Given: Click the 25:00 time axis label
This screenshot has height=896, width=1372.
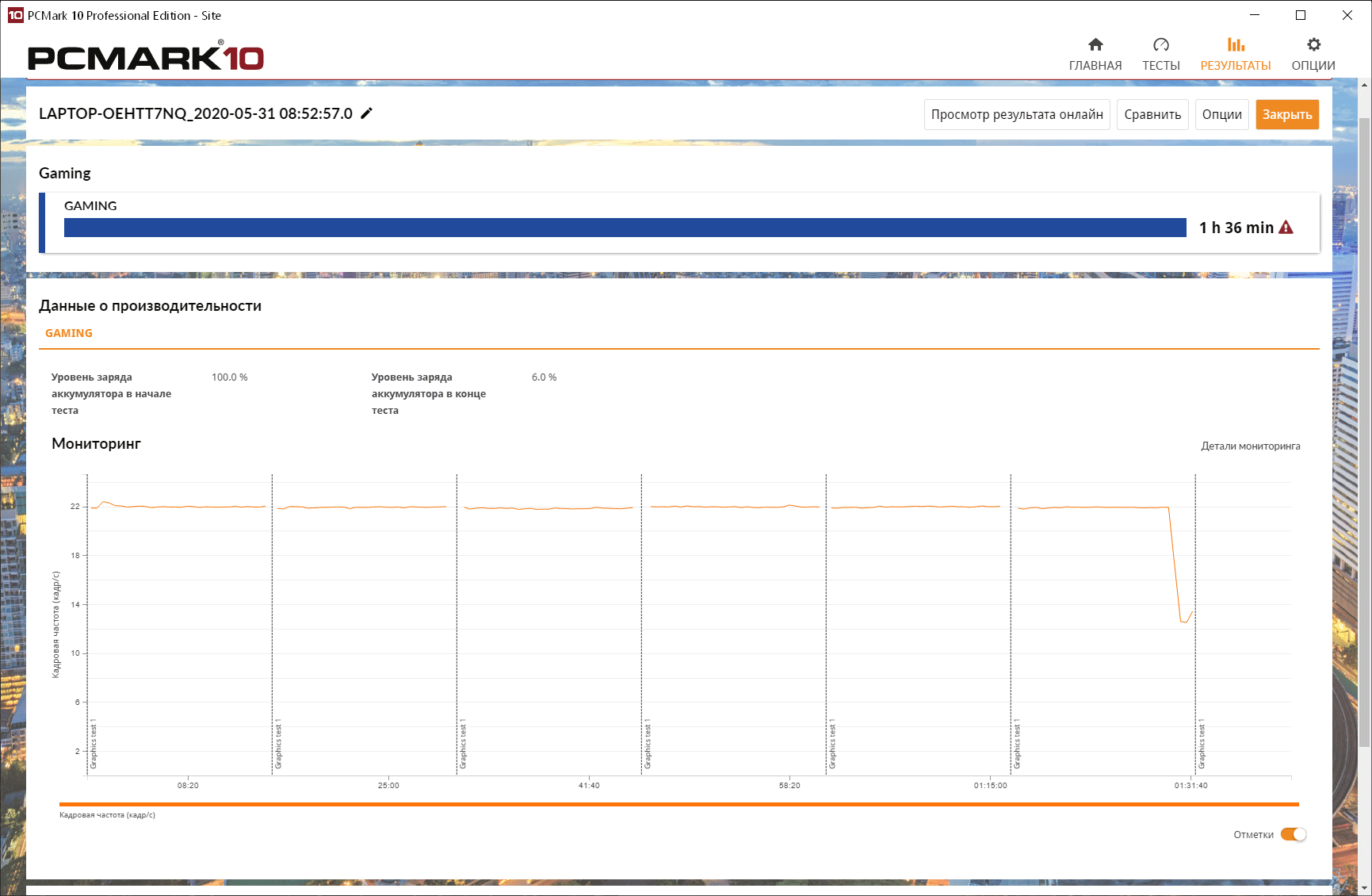Looking at the screenshot, I should [388, 786].
